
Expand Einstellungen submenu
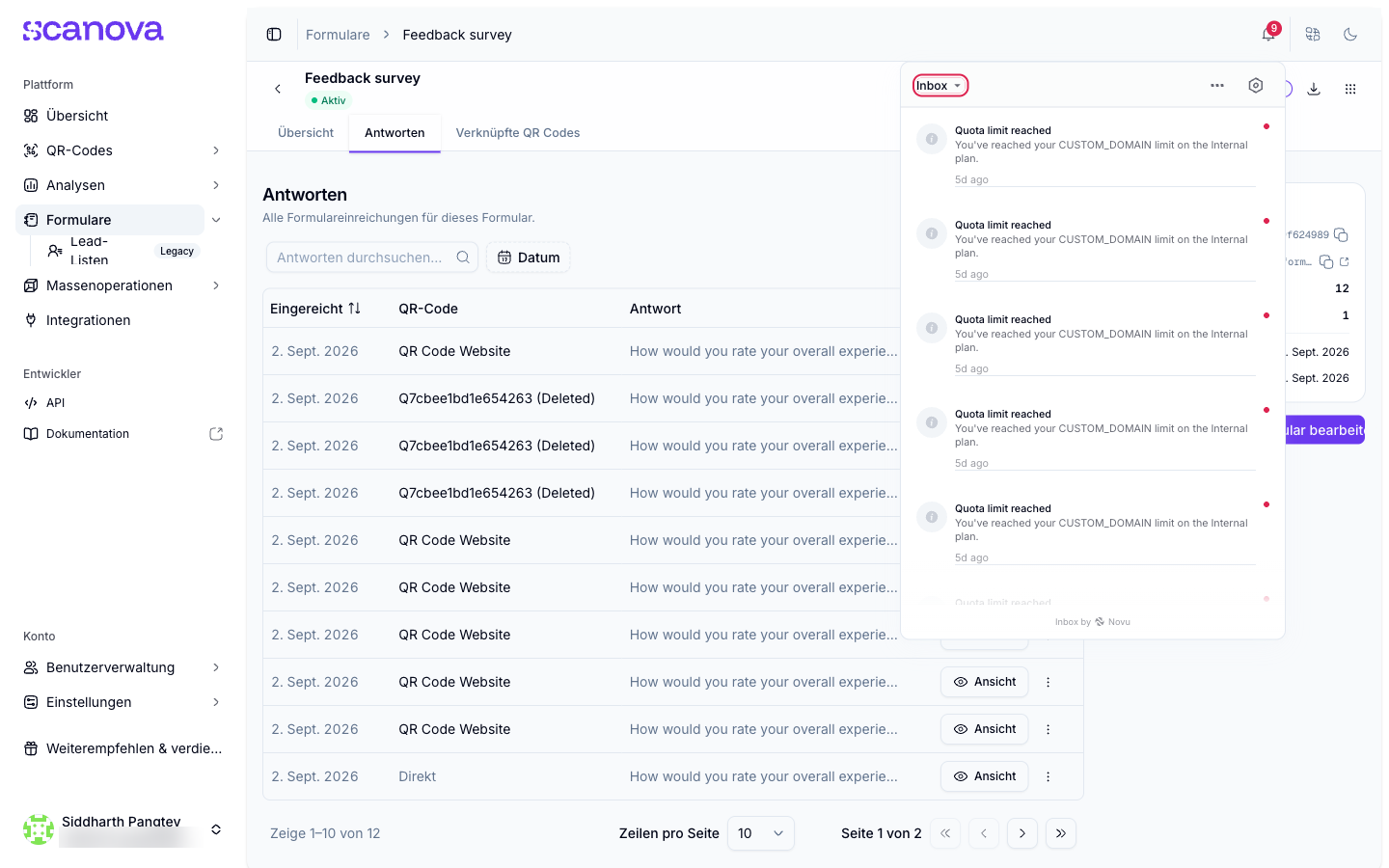[x=216, y=702]
